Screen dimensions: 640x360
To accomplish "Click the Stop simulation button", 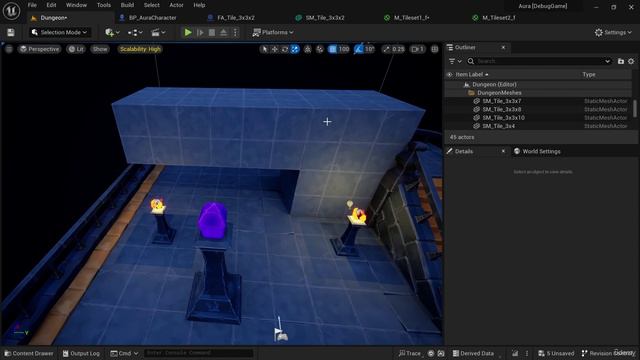I will [212, 32].
